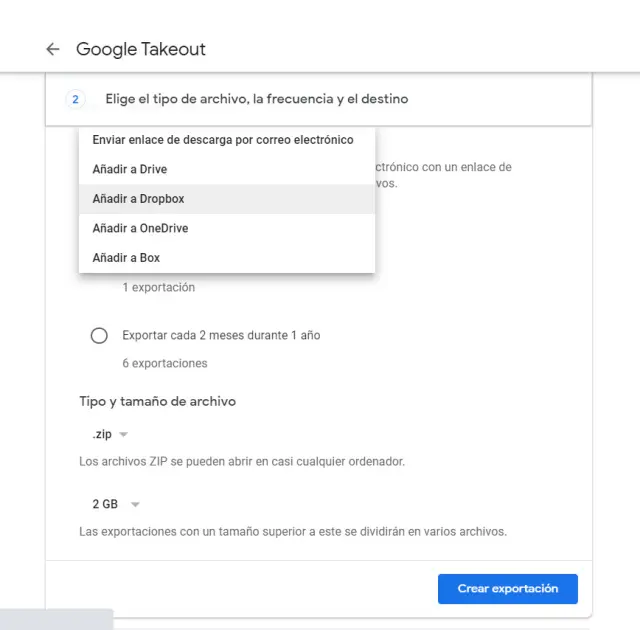Screen dimensions: 640x630
Task: Click the .zip dropdown arrow
Action: point(124,435)
